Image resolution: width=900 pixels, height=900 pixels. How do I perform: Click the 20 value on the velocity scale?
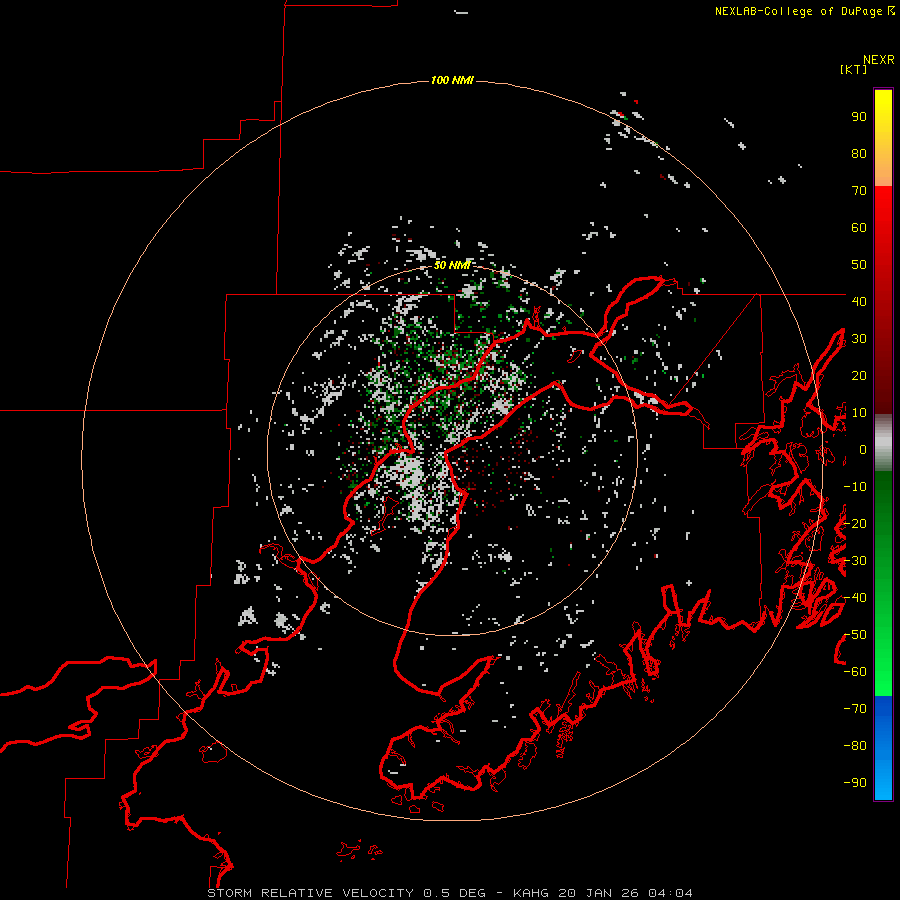click(859, 375)
